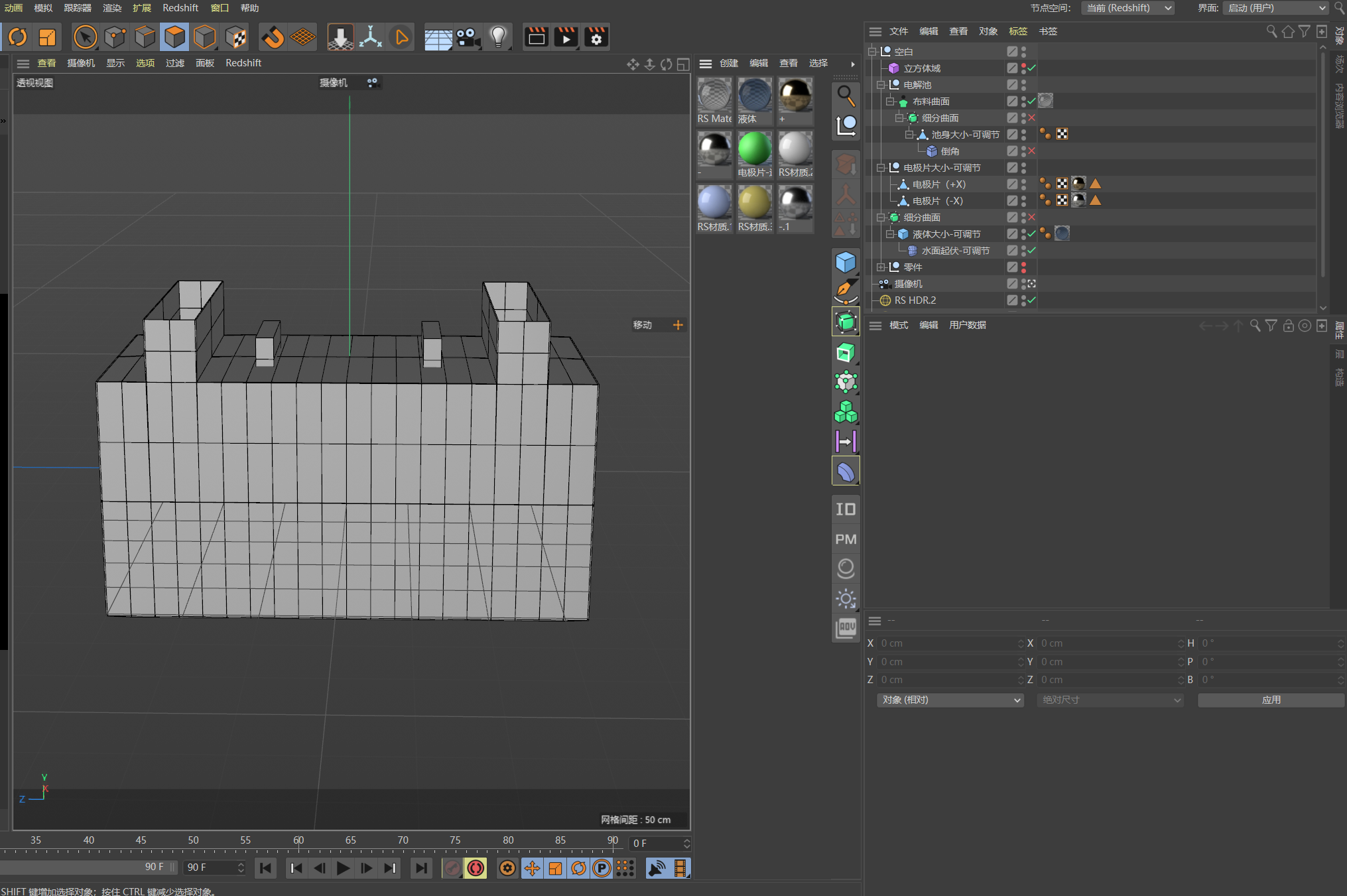This screenshot has width=1347, height=896.
Task: Activate the polygon mode orange cube icon
Action: click(174, 37)
